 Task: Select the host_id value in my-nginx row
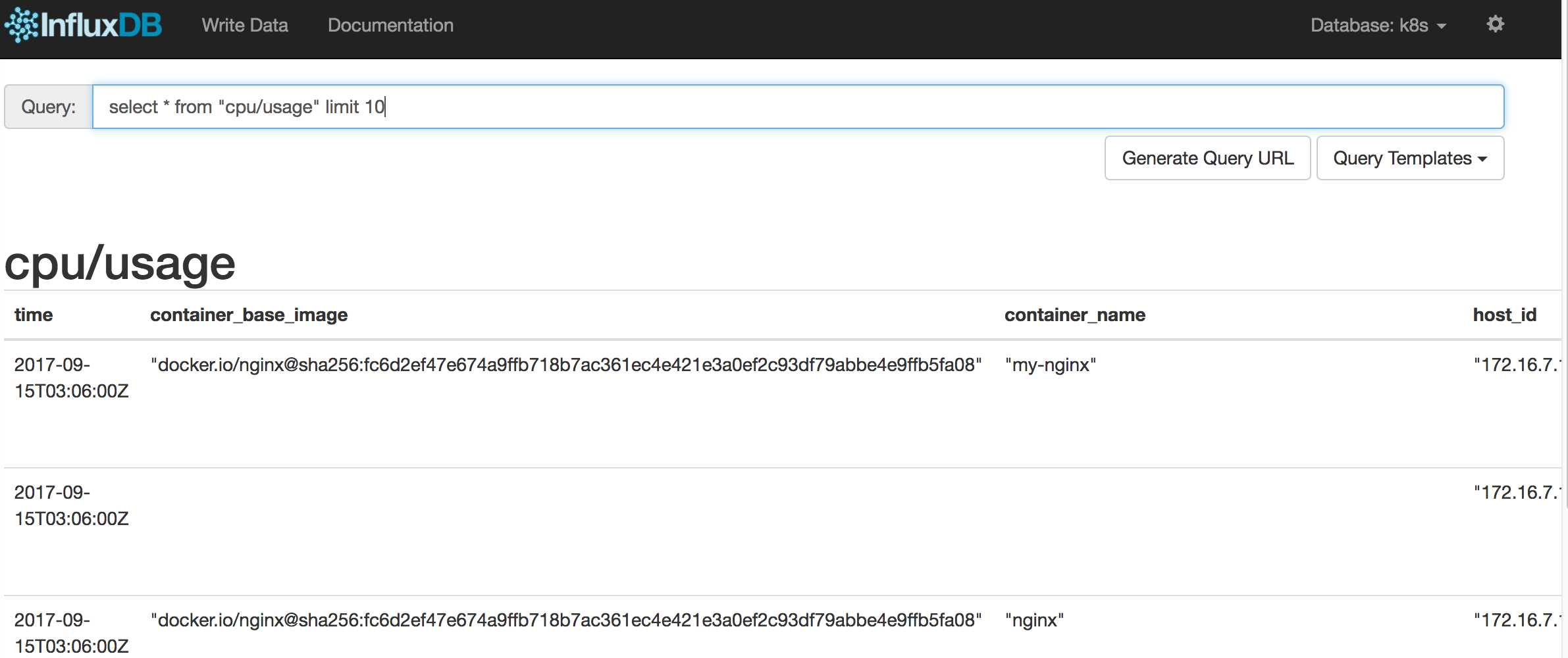coord(1517,365)
